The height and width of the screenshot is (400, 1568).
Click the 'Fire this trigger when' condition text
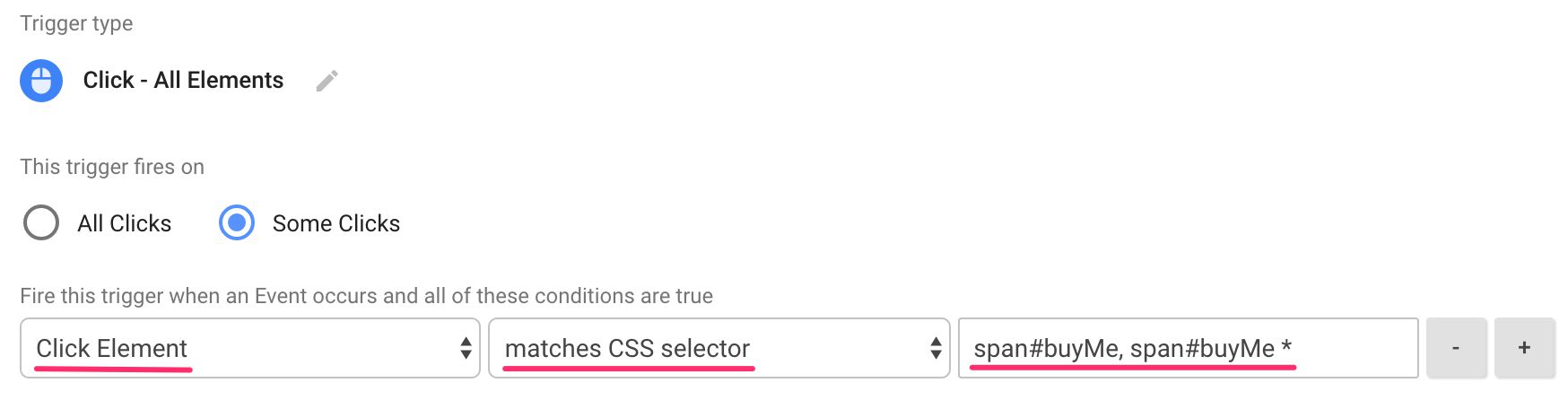366,296
